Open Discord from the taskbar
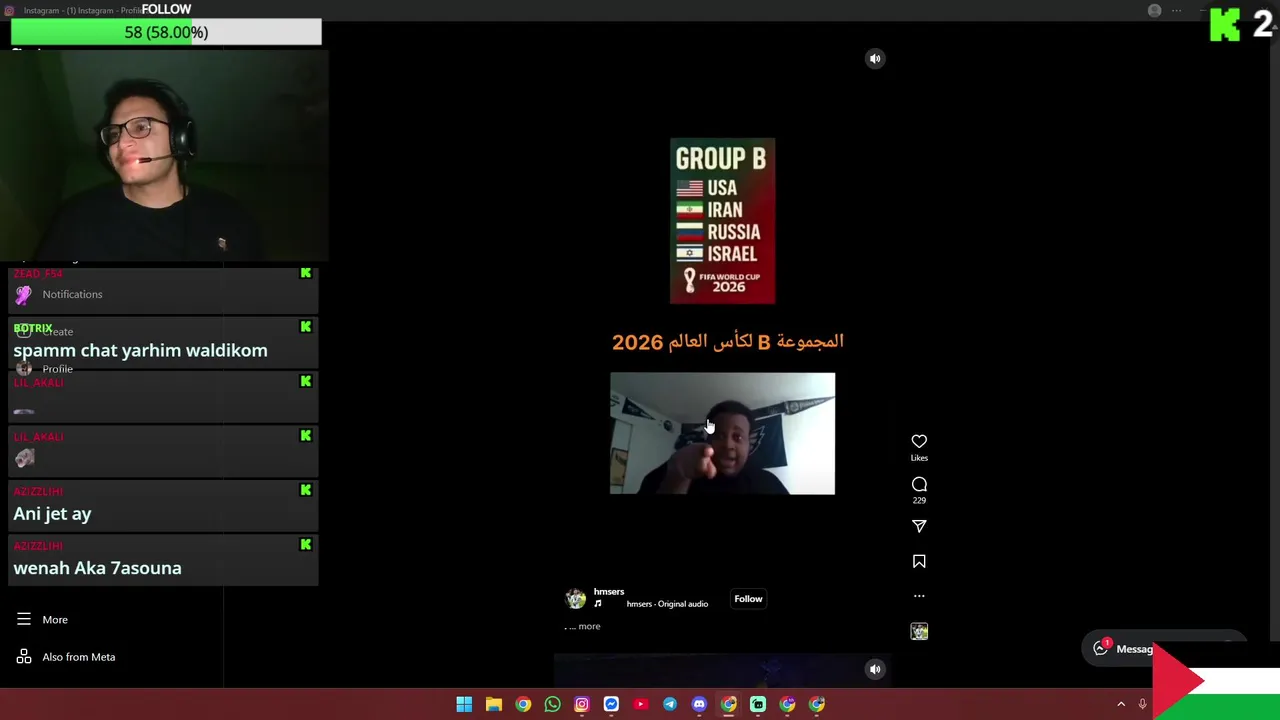This screenshot has width=1280, height=720. click(699, 704)
